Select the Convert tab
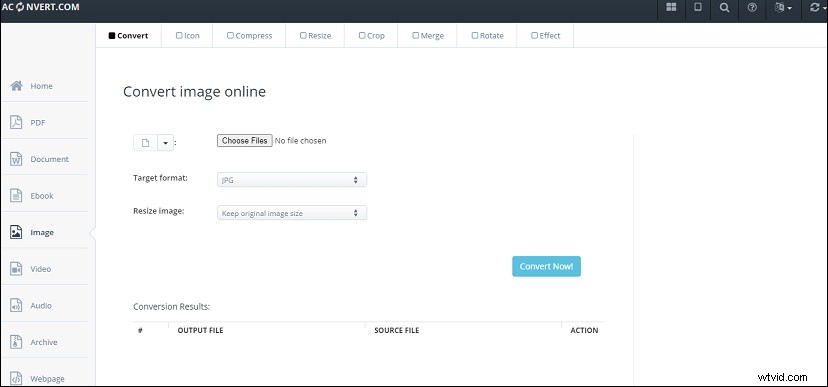The image size is (828, 387). tap(128, 36)
